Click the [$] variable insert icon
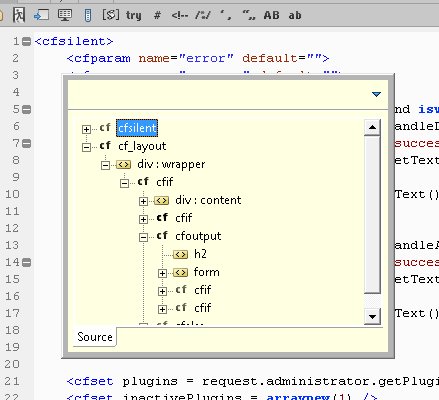This screenshot has height=400, width=439. (111, 15)
